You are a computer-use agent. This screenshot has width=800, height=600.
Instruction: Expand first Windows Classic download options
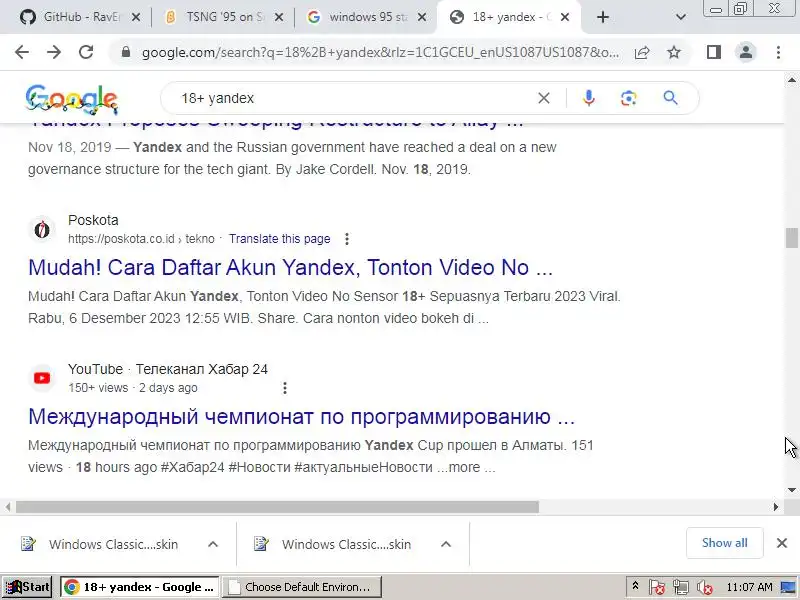[x=213, y=544]
